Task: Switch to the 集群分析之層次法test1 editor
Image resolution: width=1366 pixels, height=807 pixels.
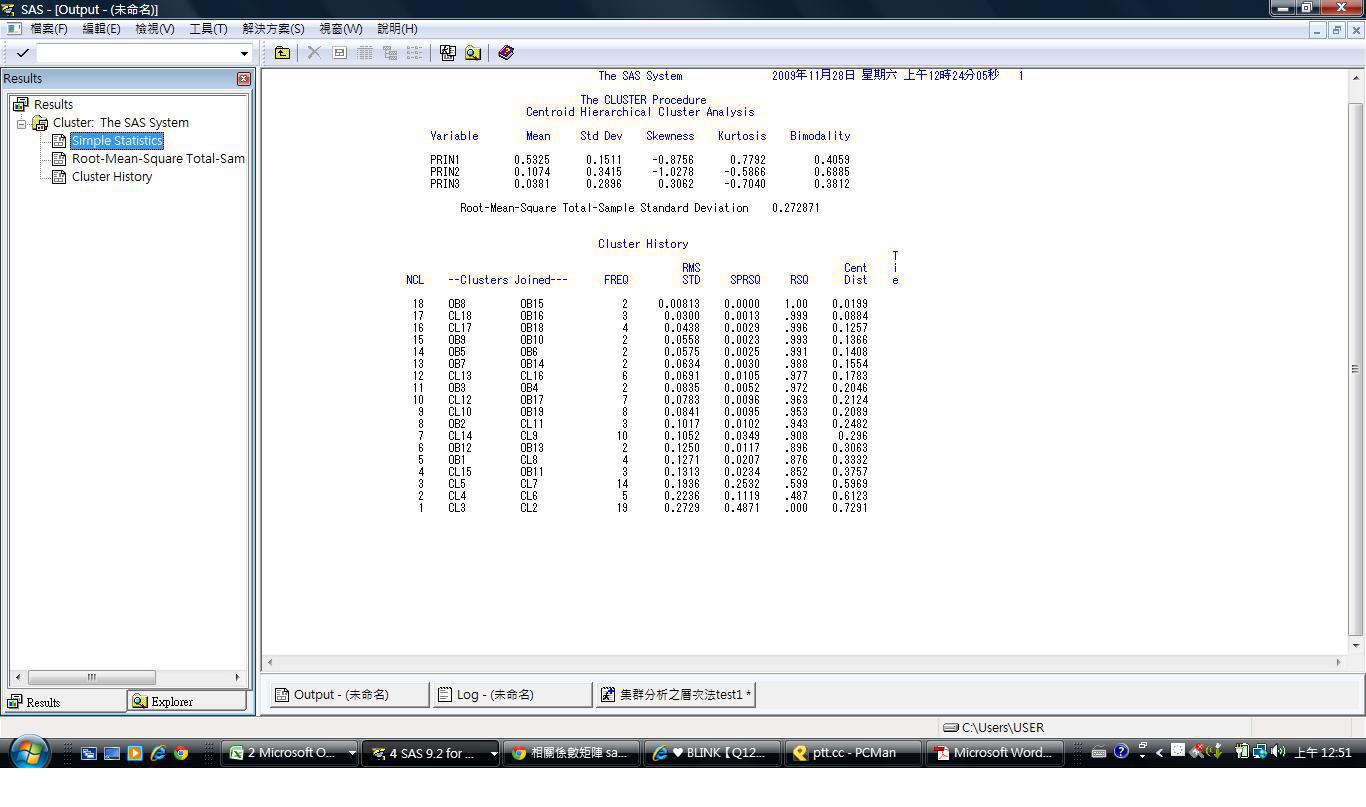Action: click(676, 694)
